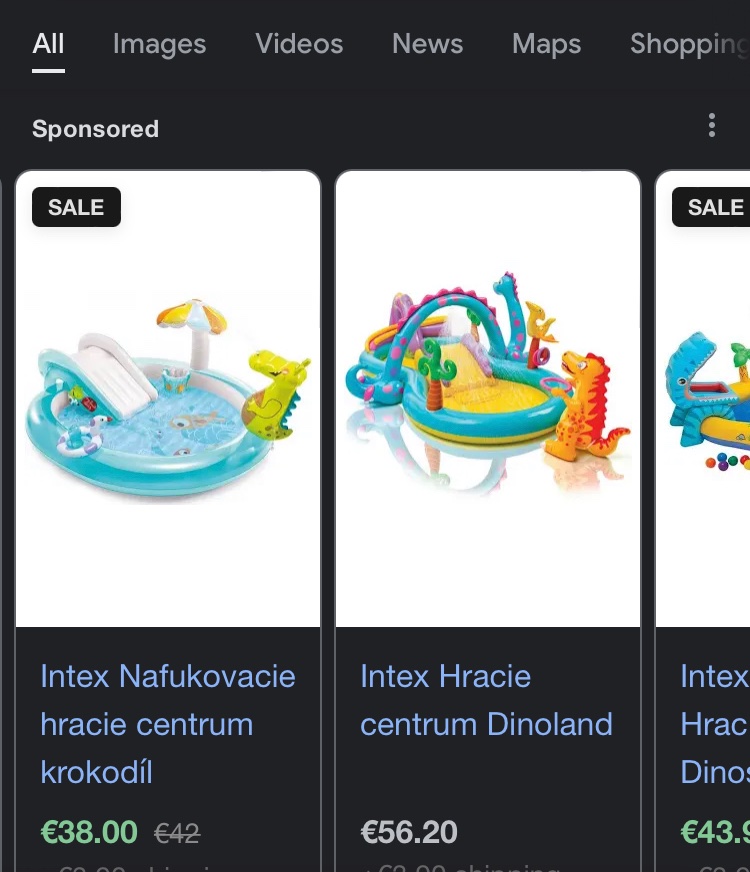This screenshot has width=750, height=872.
Task: Select the All search tab
Action: tap(48, 44)
